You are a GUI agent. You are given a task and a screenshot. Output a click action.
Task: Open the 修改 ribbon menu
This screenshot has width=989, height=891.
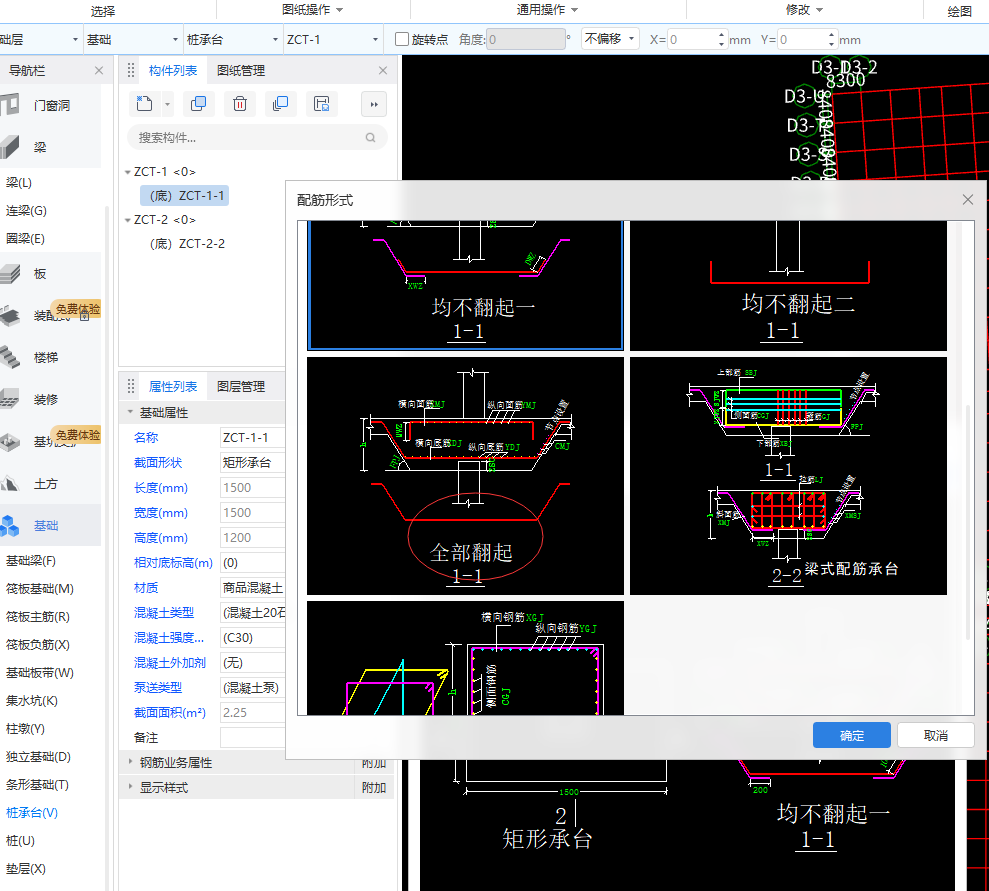click(x=804, y=9)
